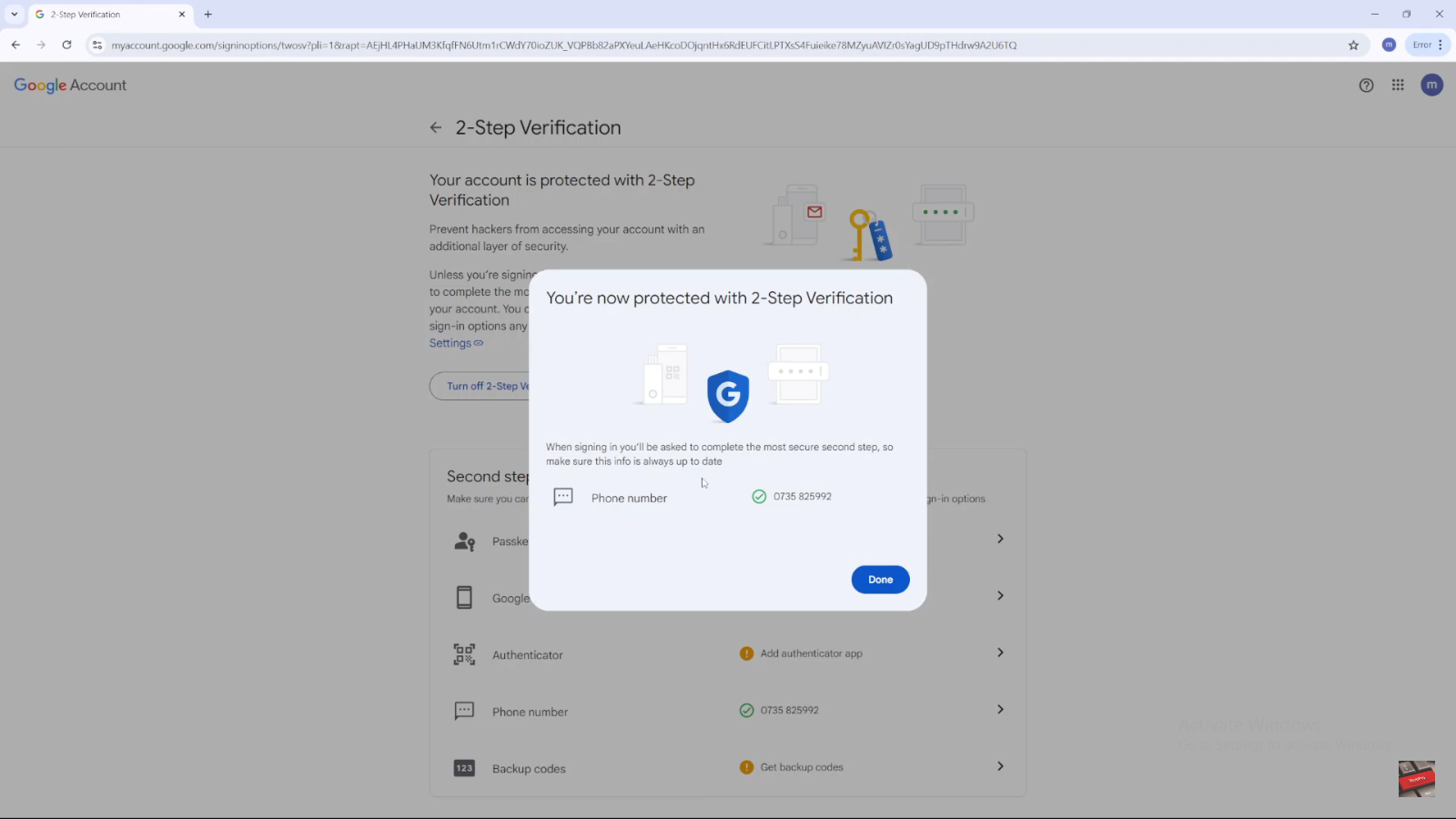Click the Phone number label in dialog
The height and width of the screenshot is (819, 1456).
[629, 499]
